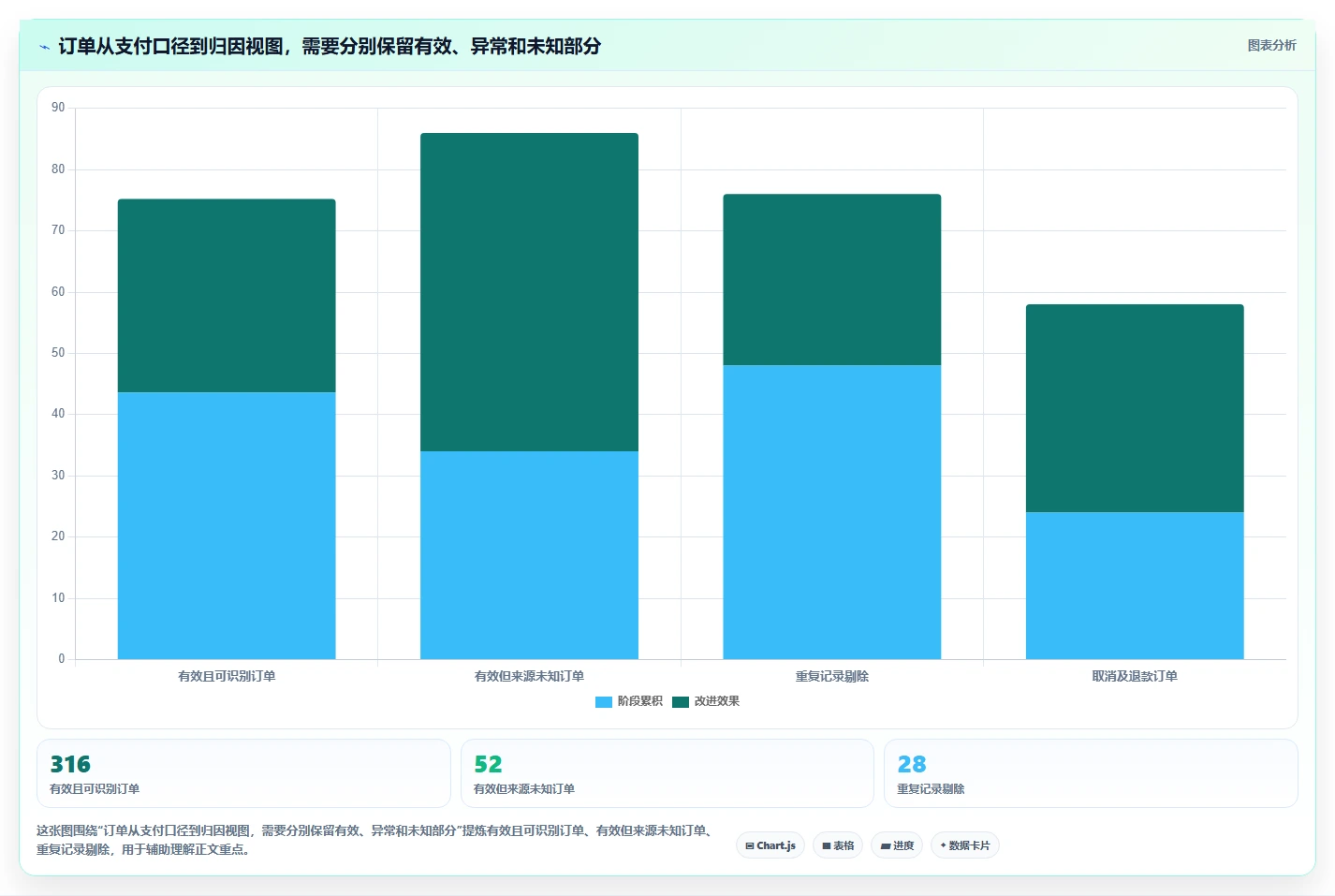This screenshot has width=1335, height=896.
Task: Select the 表格 tag
Action: pos(838,845)
